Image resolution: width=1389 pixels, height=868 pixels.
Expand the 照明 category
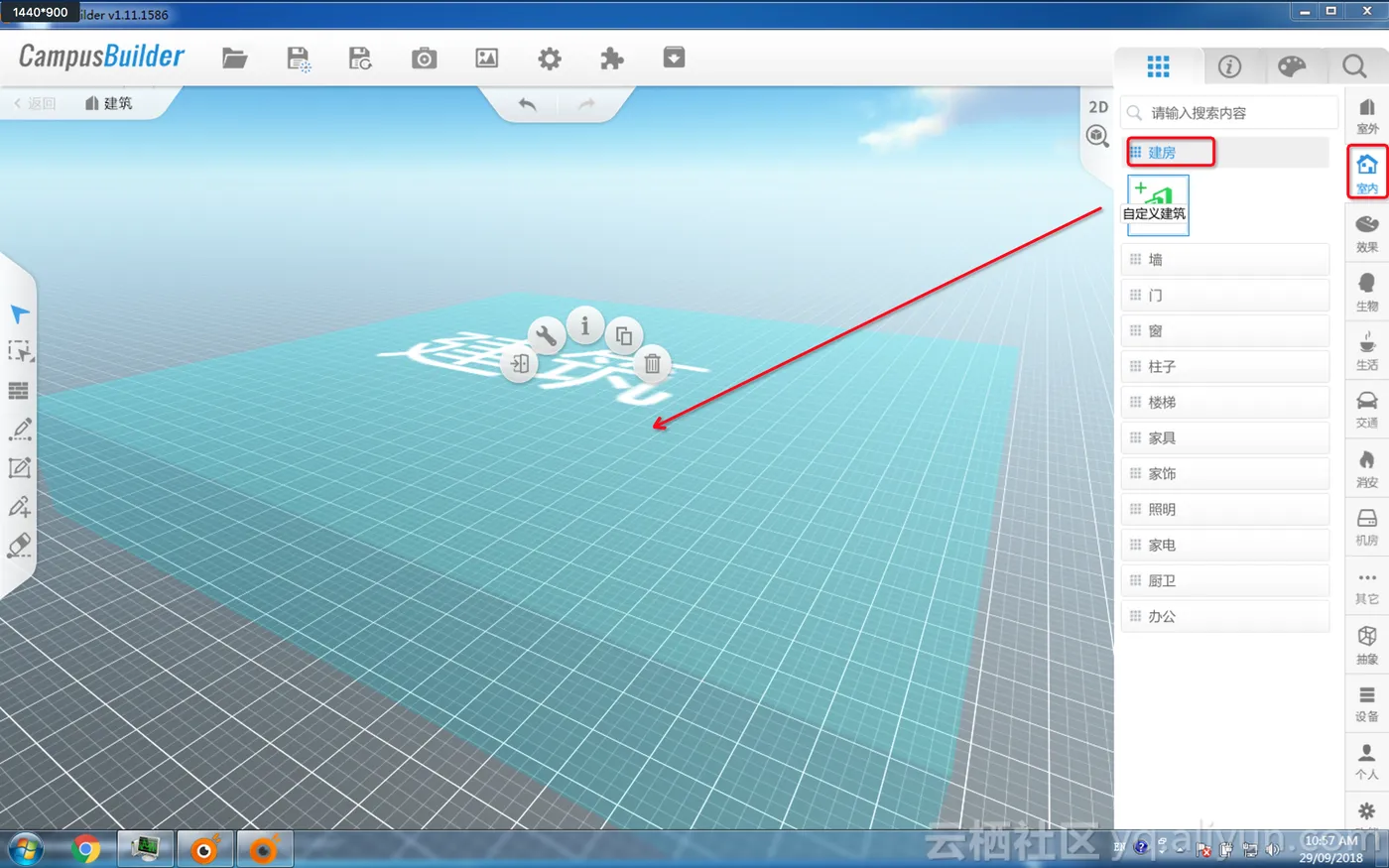[x=1224, y=510]
